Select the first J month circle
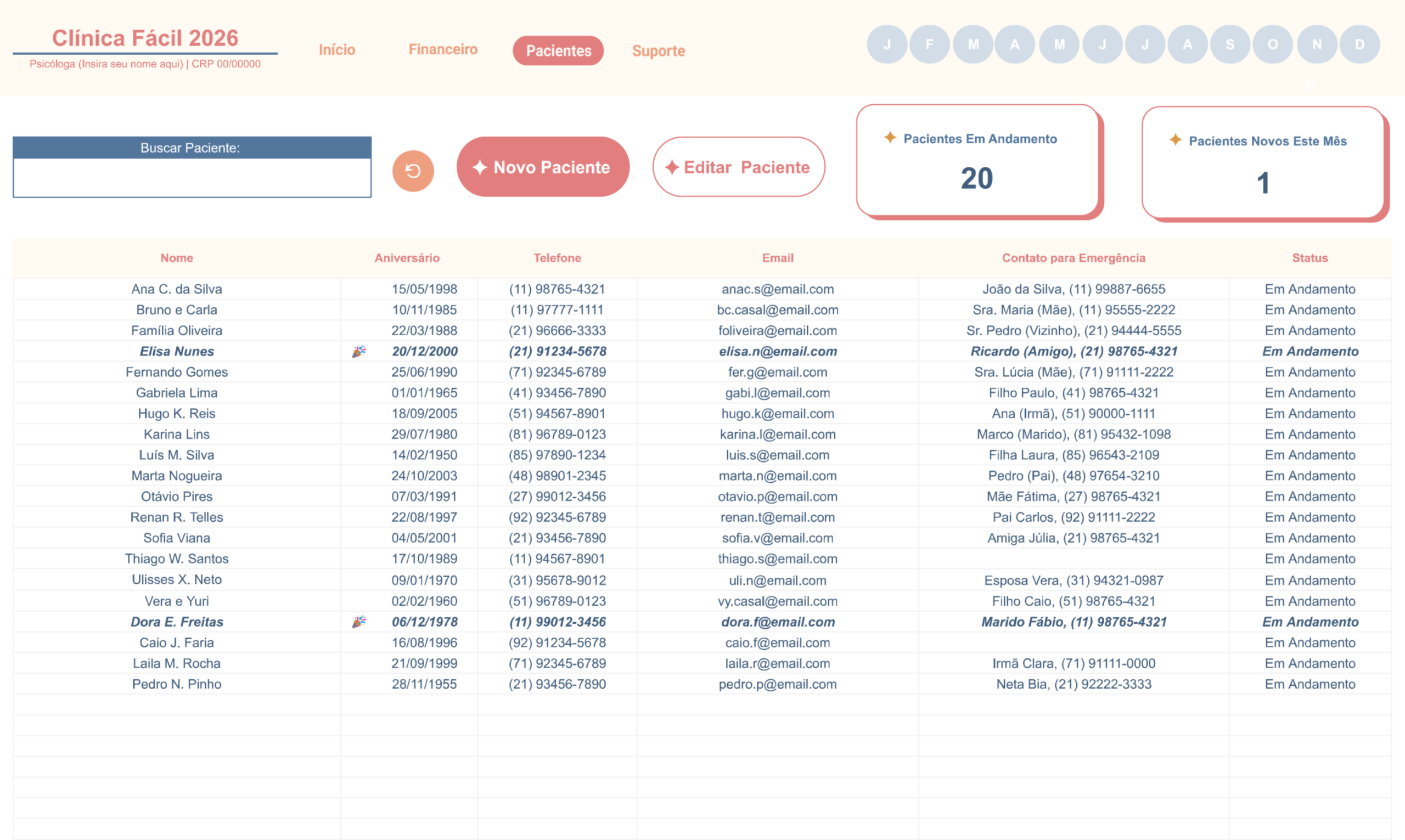Viewport: 1405px width, 840px height. pos(886,44)
